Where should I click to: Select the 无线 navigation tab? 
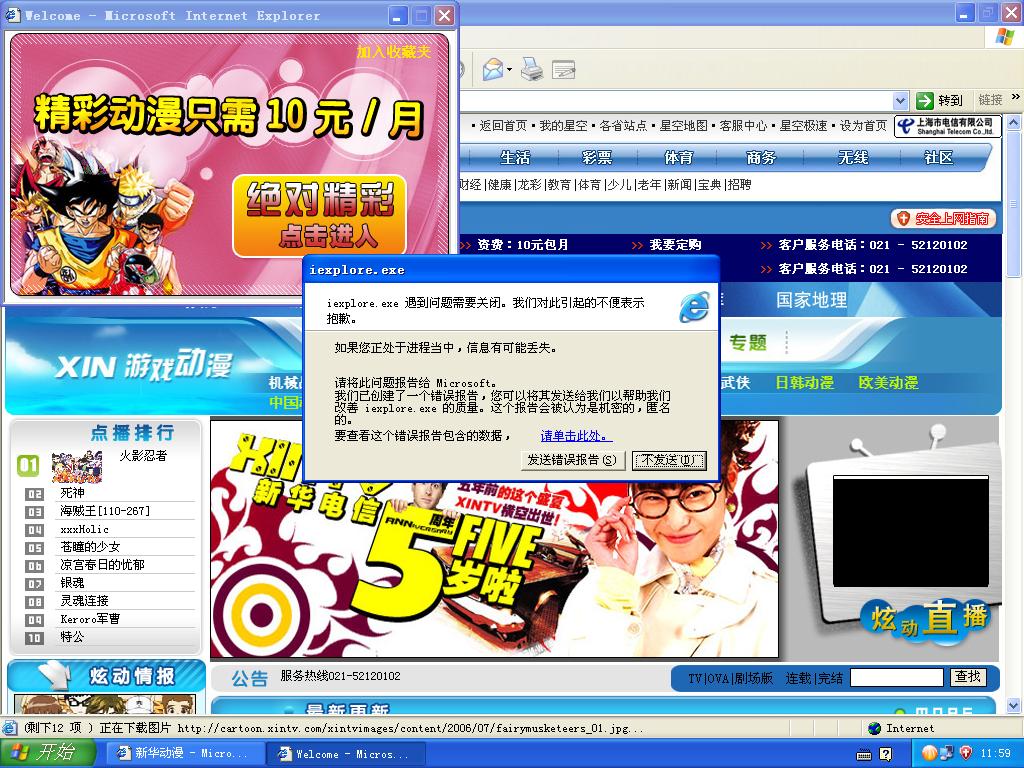tap(853, 157)
